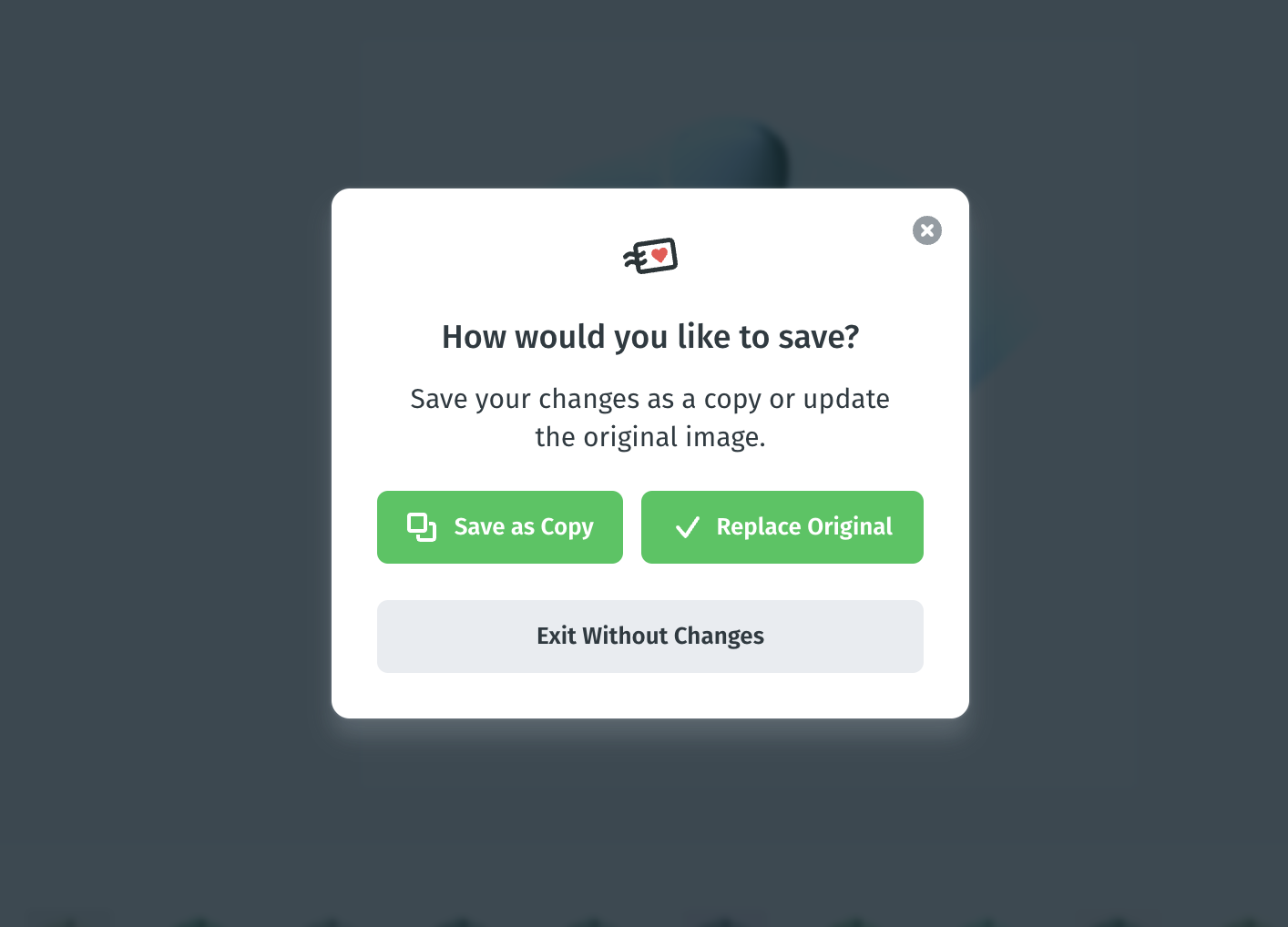Select Exit Without Changes
The width and height of the screenshot is (1288, 927).
[x=650, y=637]
